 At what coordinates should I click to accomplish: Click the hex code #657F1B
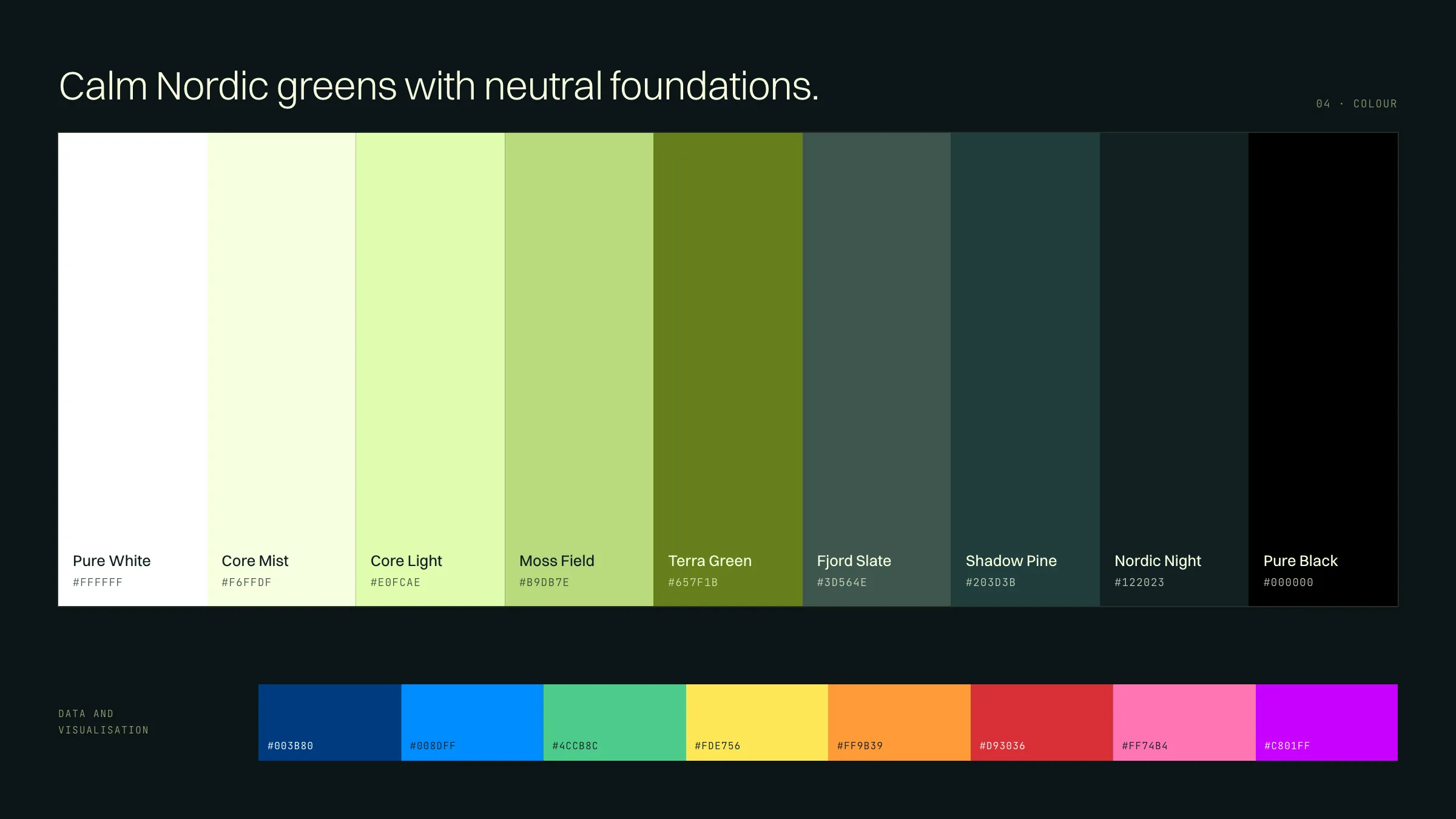click(693, 582)
